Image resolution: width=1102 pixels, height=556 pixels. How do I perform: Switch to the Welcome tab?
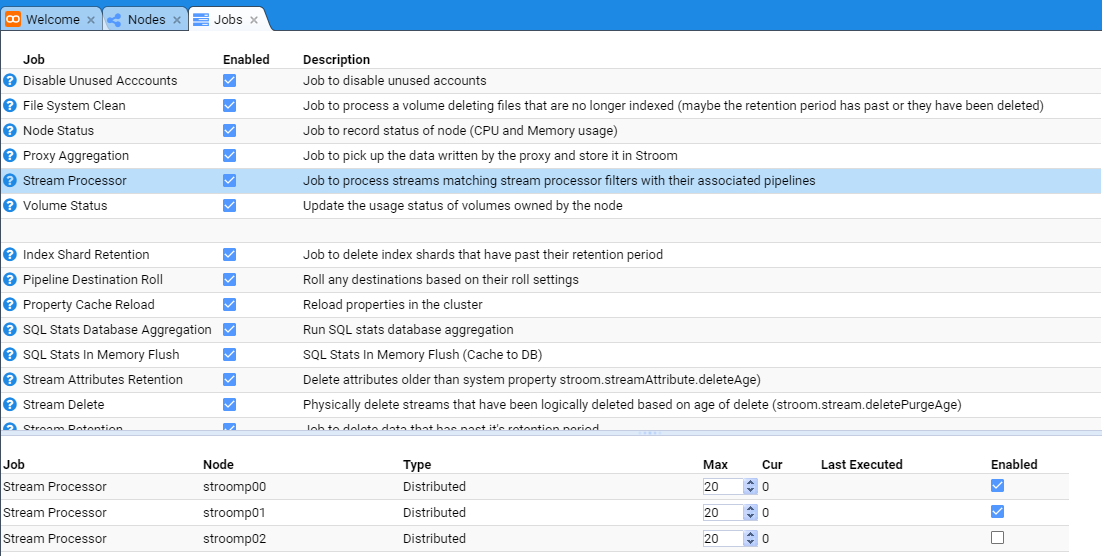(52, 19)
